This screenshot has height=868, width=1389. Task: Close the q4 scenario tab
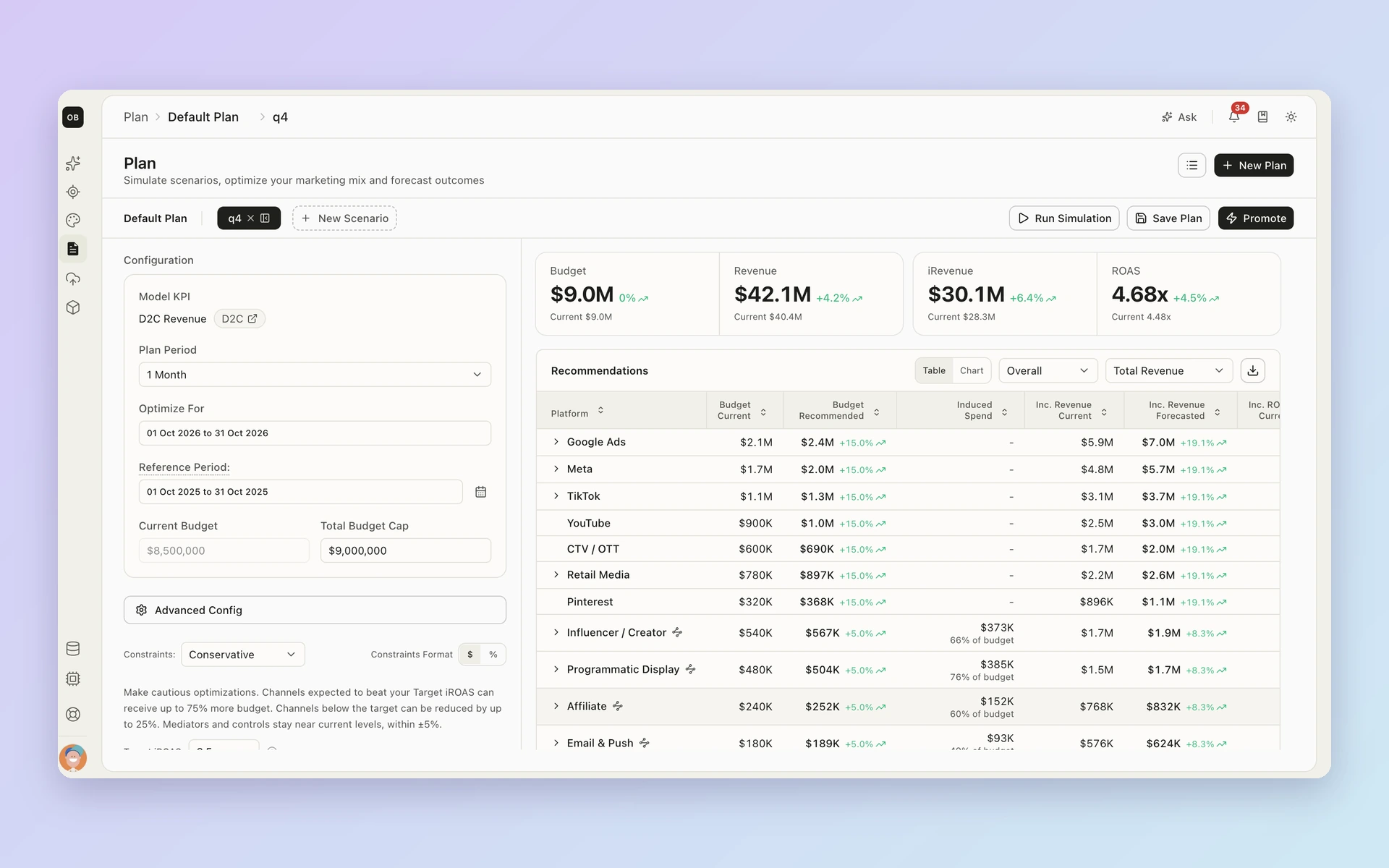click(x=250, y=218)
